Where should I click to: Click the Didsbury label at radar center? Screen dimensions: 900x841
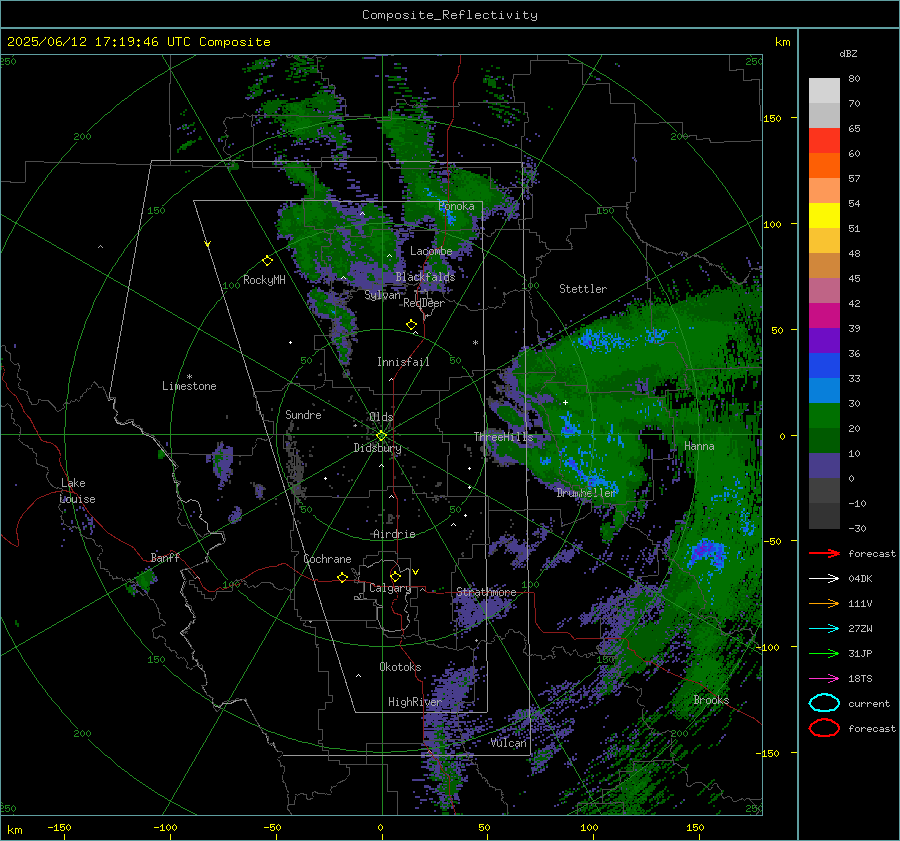point(377,448)
